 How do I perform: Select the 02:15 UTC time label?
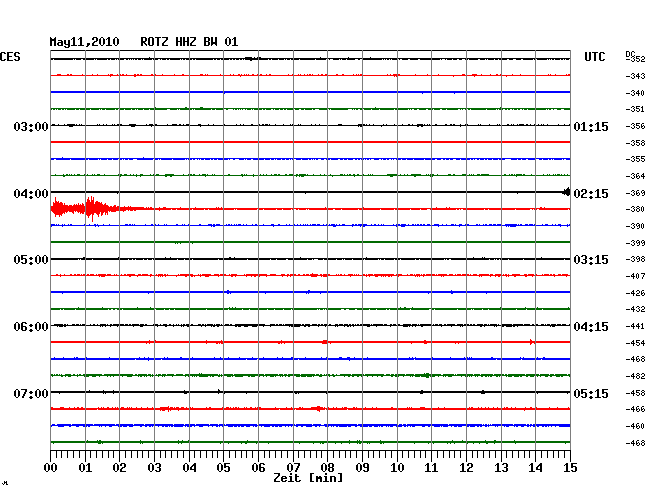pyautogui.click(x=591, y=194)
